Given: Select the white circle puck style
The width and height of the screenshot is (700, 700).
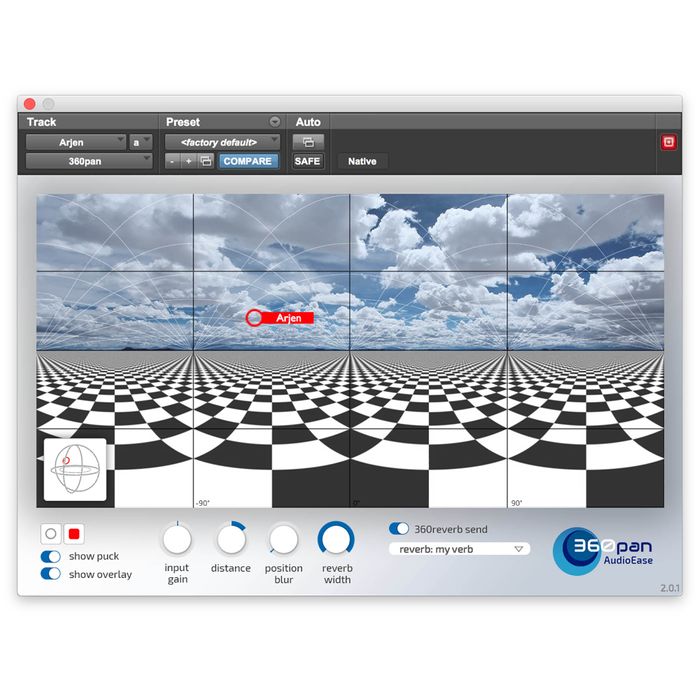Looking at the screenshot, I should click(51, 534).
